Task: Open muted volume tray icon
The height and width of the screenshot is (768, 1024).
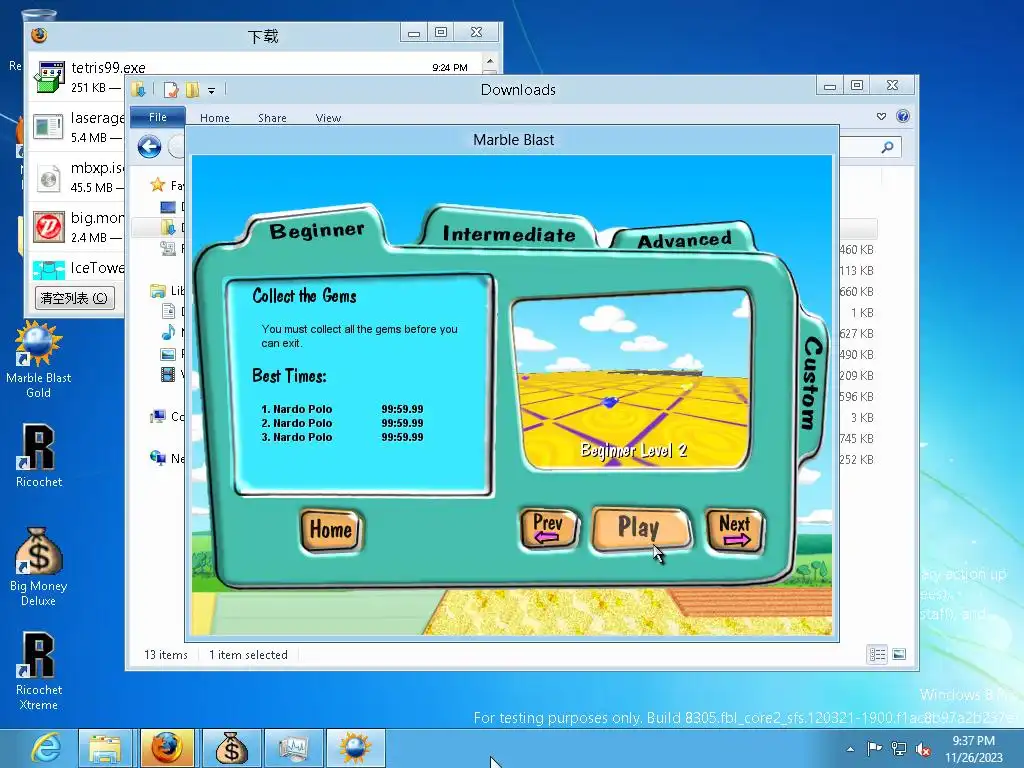Action: (x=923, y=749)
